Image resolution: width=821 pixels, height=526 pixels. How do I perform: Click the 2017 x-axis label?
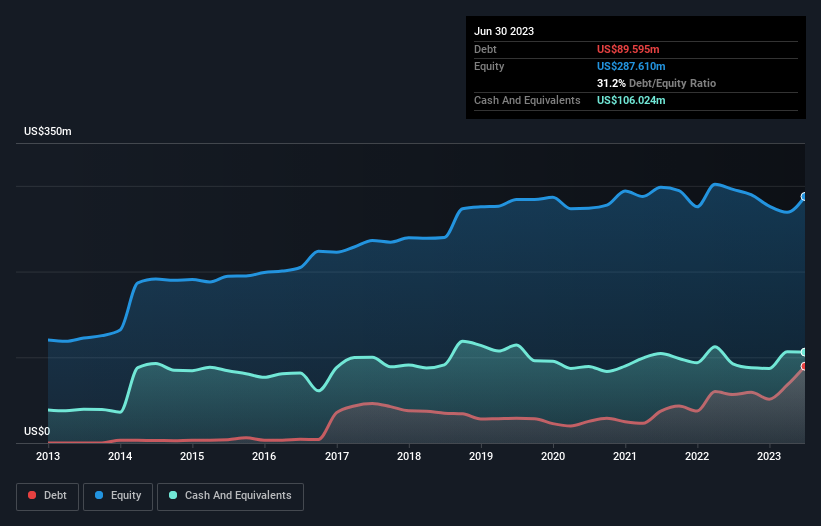click(x=337, y=456)
